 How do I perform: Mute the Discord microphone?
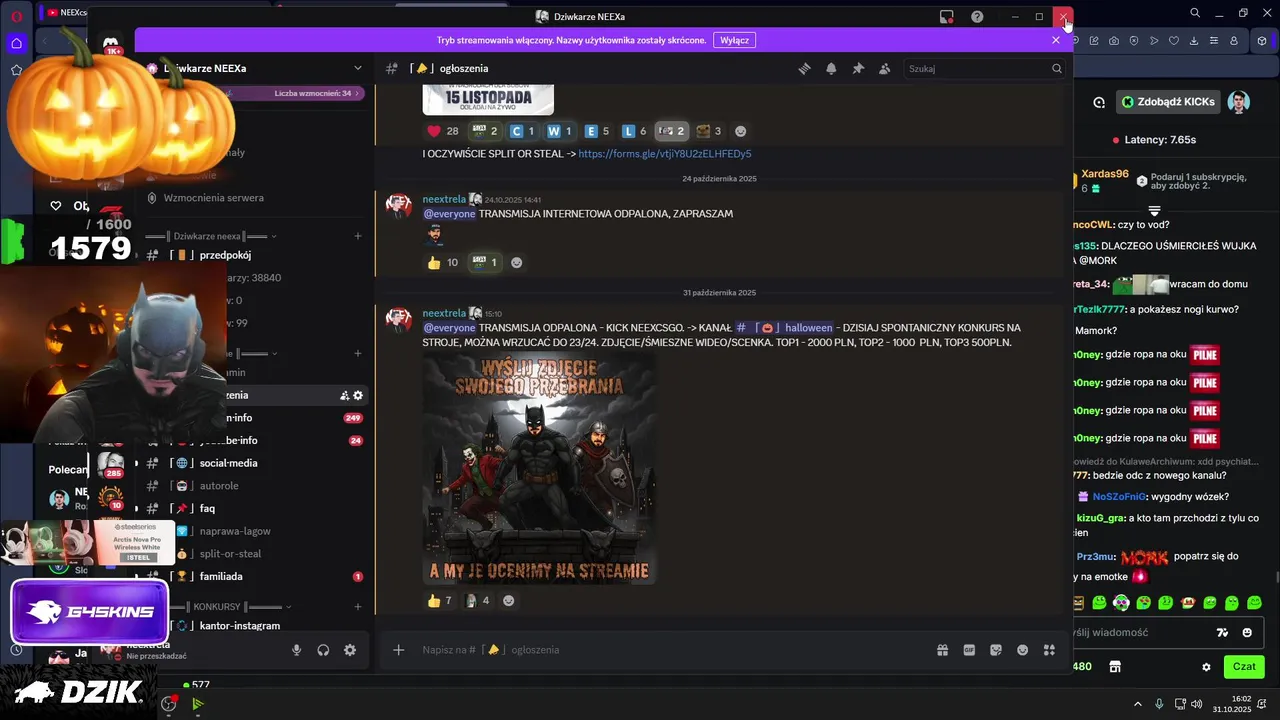pos(296,650)
